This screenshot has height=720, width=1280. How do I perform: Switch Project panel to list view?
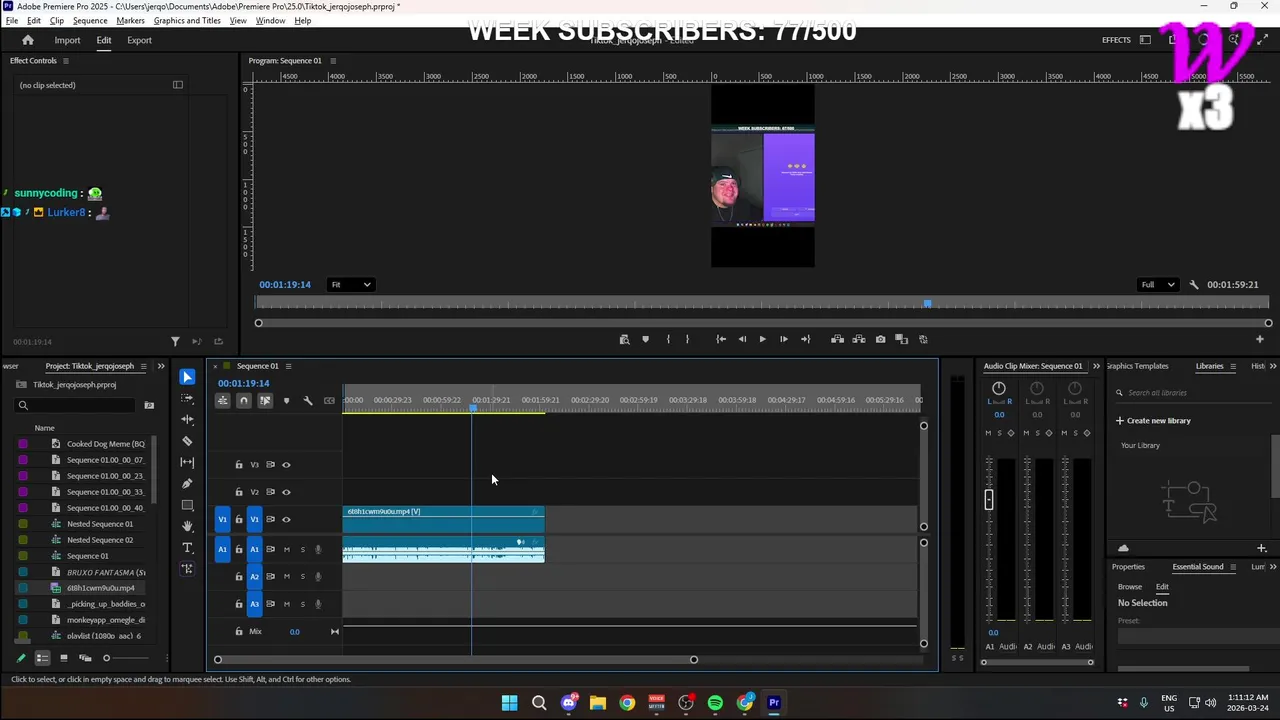[43, 658]
